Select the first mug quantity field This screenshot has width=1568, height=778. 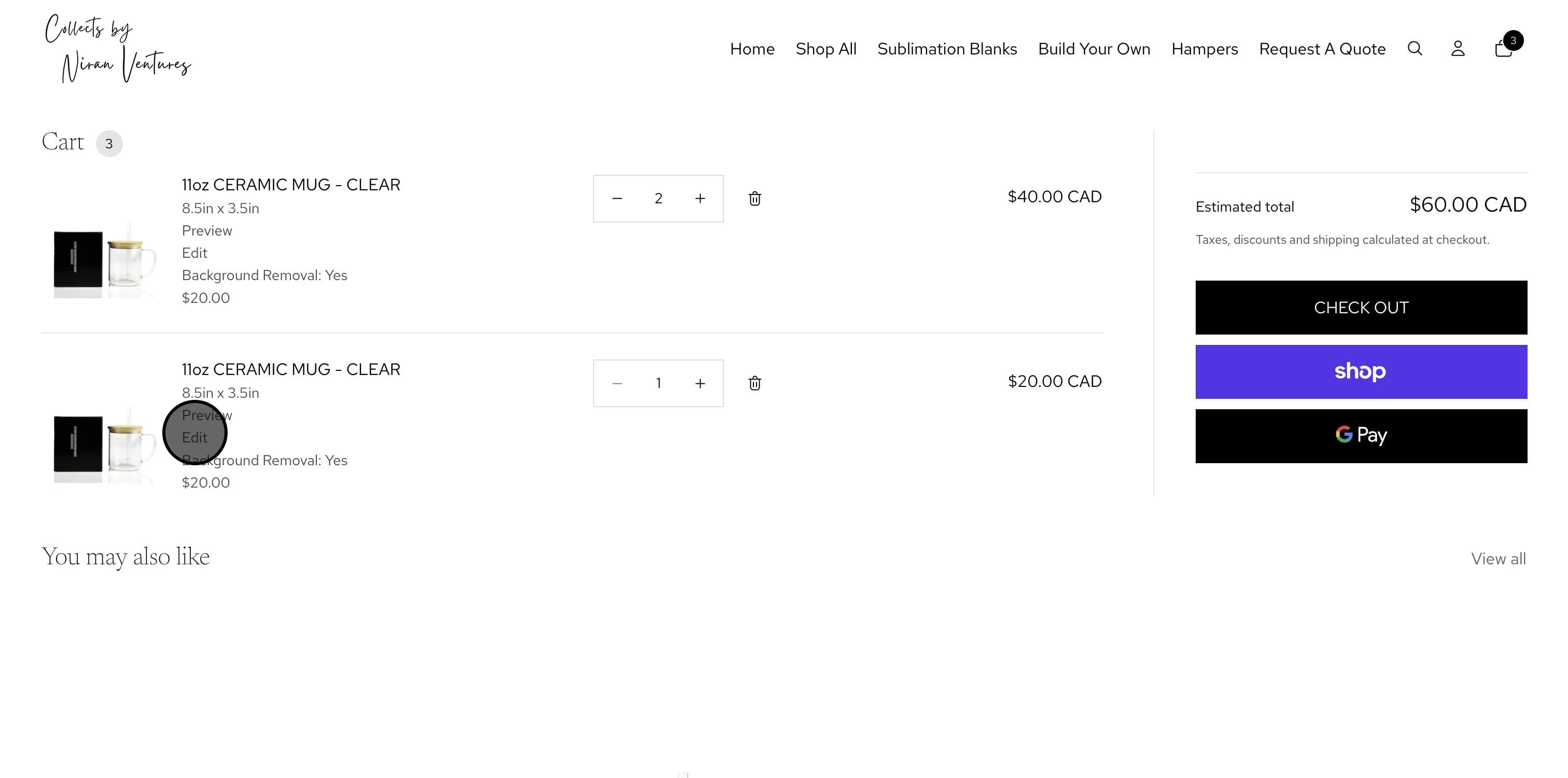click(658, 199)
